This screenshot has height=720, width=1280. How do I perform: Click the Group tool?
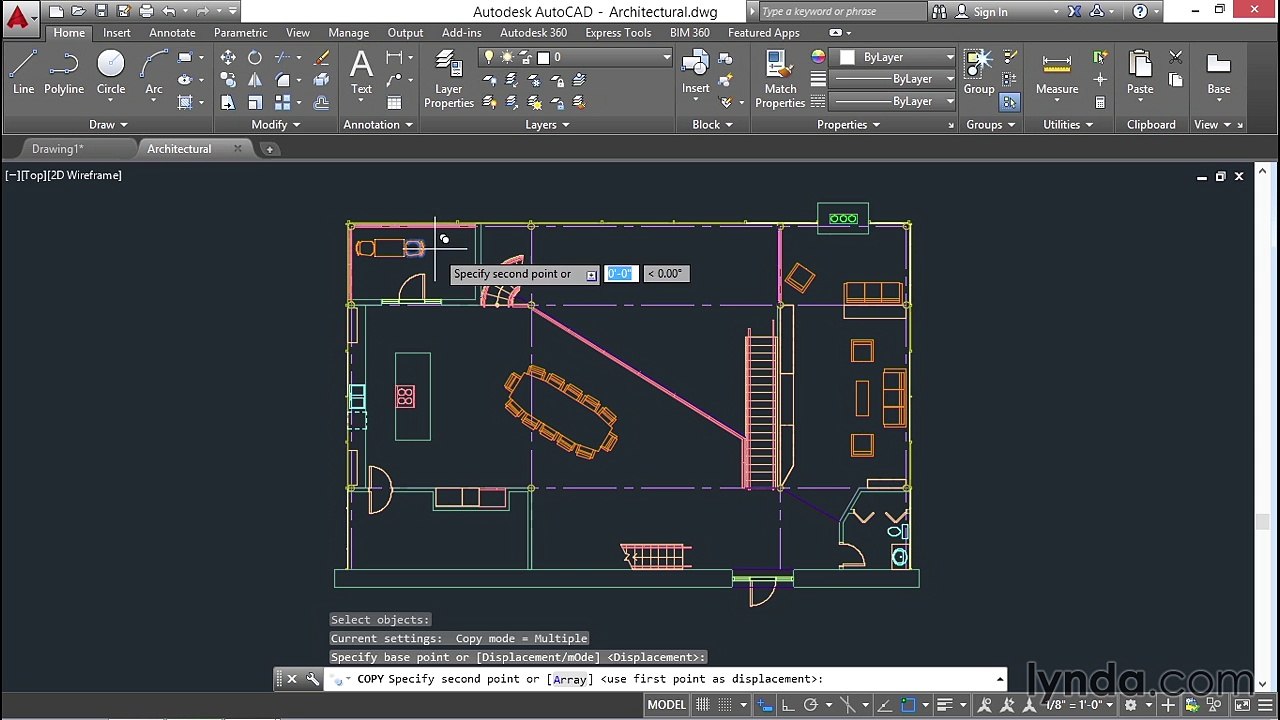979,73
